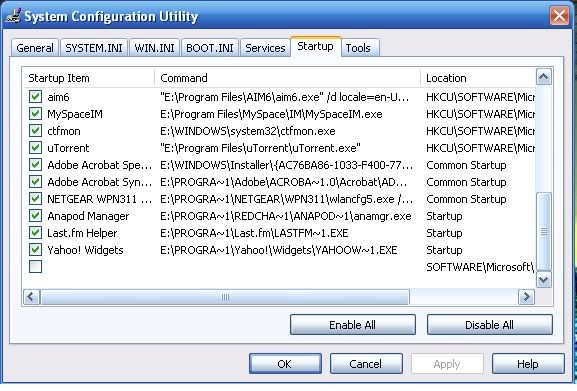Screen dimensions: 577x391
Task: Close the System Configuration Utility window
Action: point(559,16)
